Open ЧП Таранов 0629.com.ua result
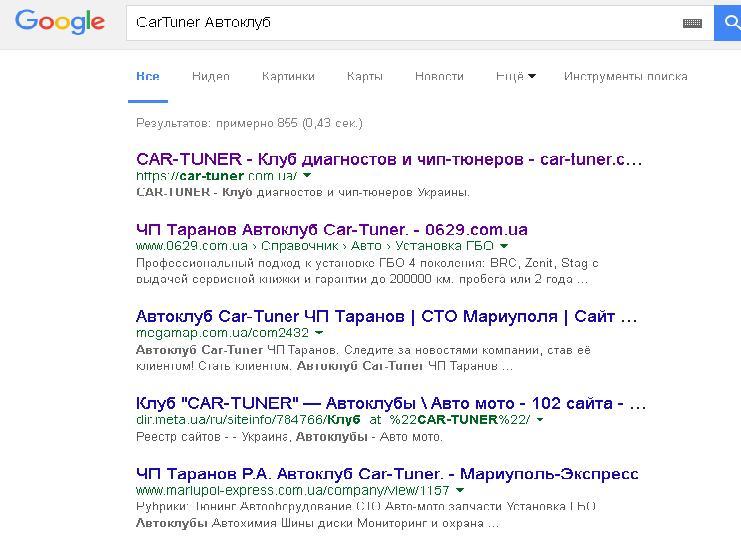The height and width of the screenshot is (550, 741). [331, 229]
